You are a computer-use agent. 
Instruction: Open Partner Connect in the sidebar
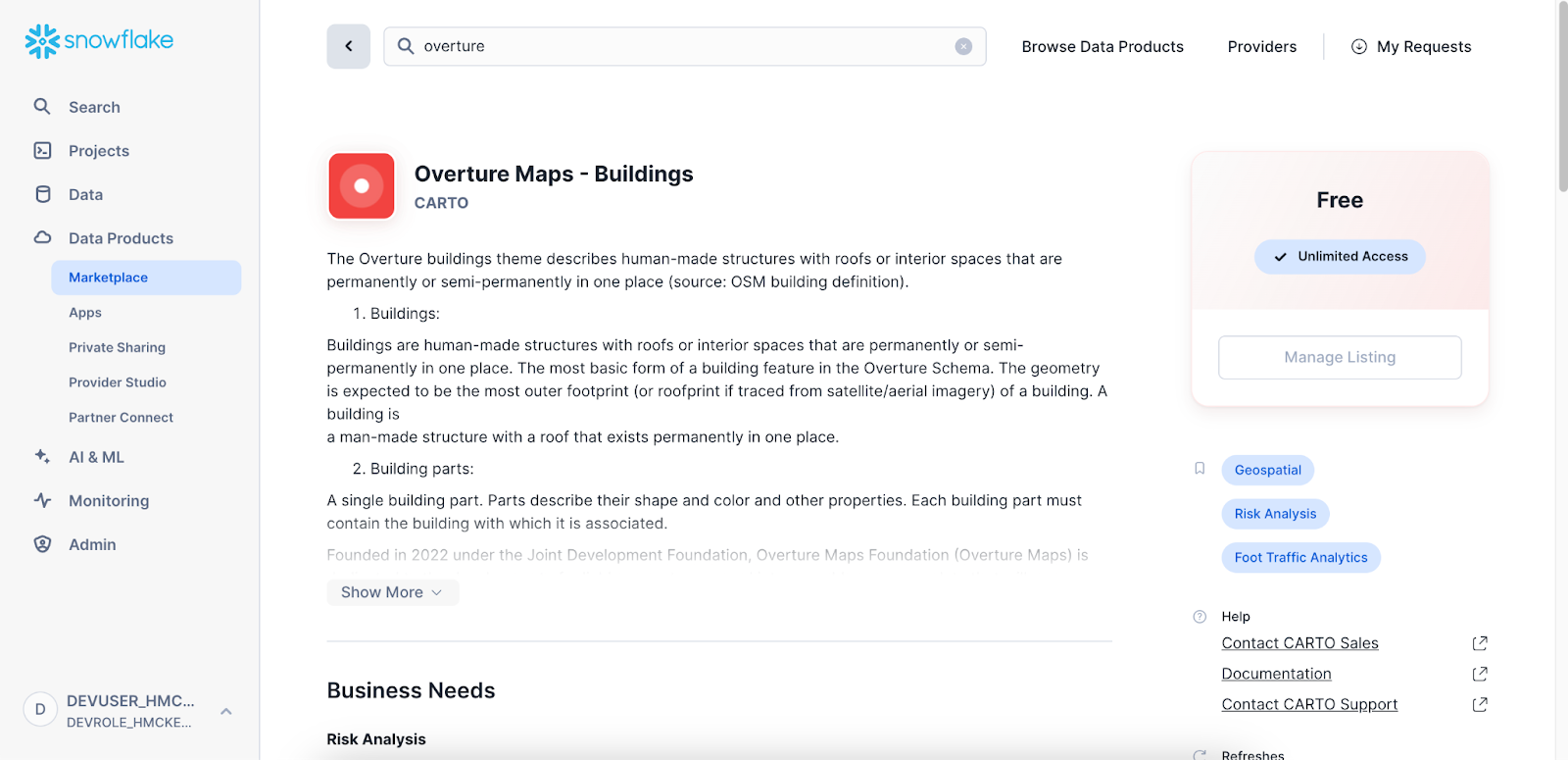click(121, 418)
